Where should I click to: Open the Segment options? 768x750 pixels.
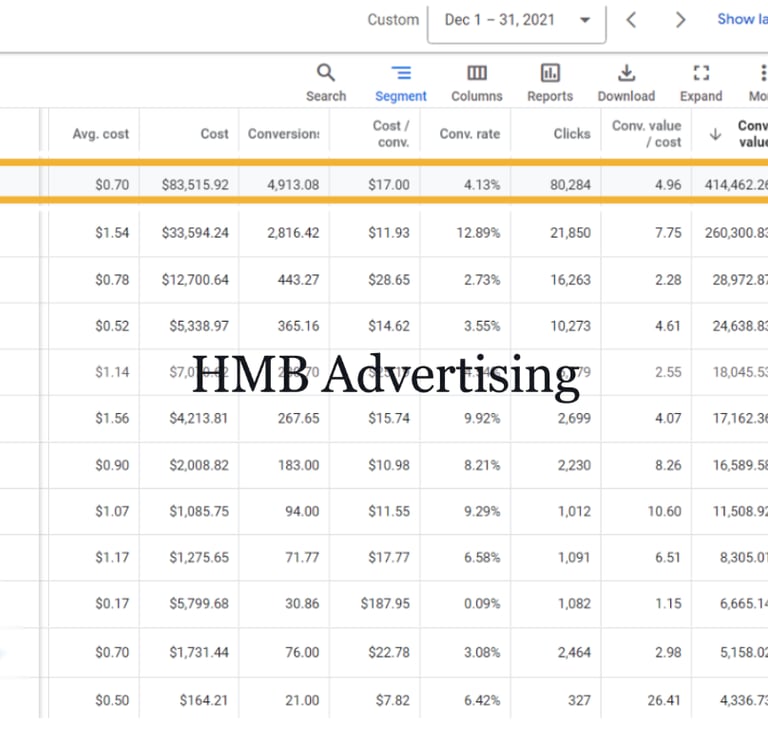pyautogui.click(x=401, y=83)
